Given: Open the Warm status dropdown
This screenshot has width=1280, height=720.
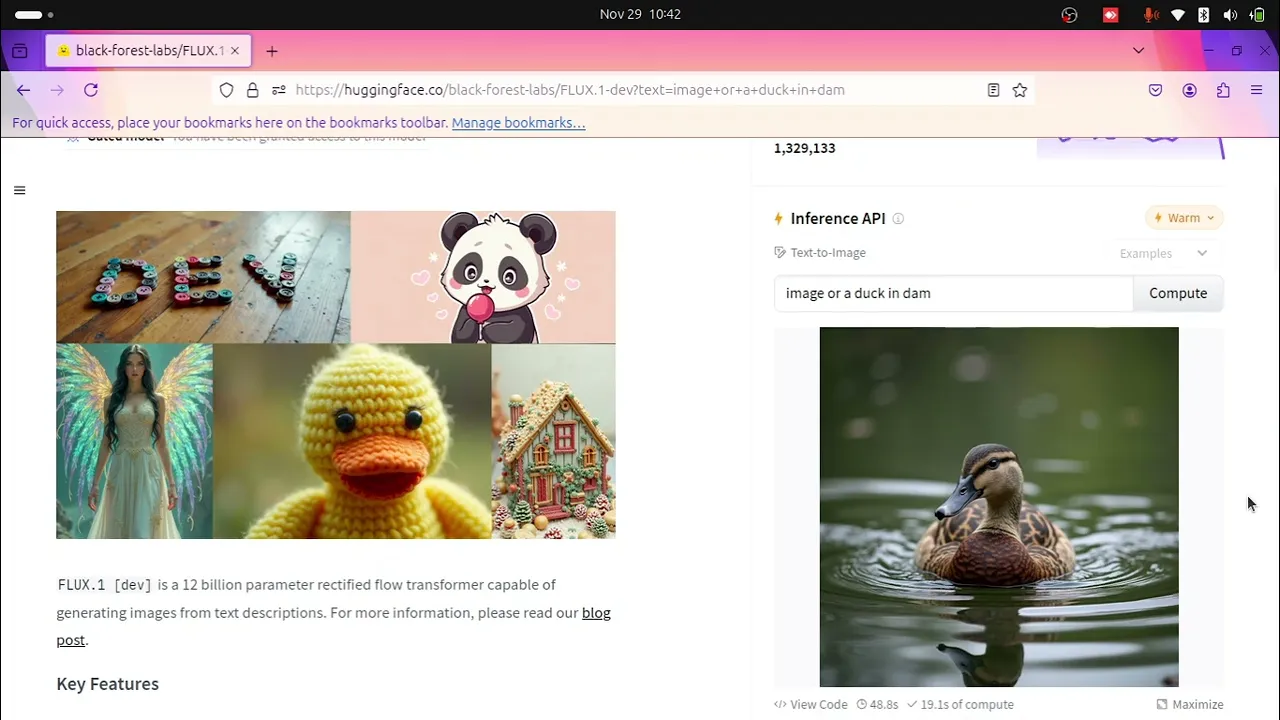Looking at the screenshot, I should (1184, 218).
